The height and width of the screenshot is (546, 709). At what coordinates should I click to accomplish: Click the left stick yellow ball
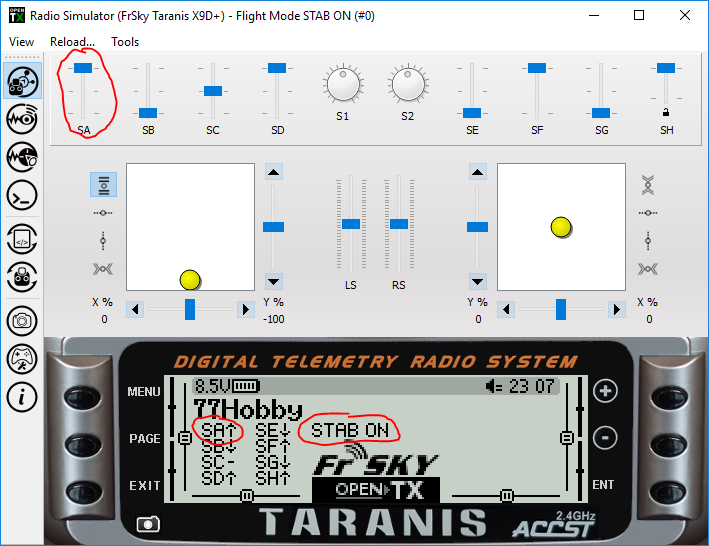point(190,280)
